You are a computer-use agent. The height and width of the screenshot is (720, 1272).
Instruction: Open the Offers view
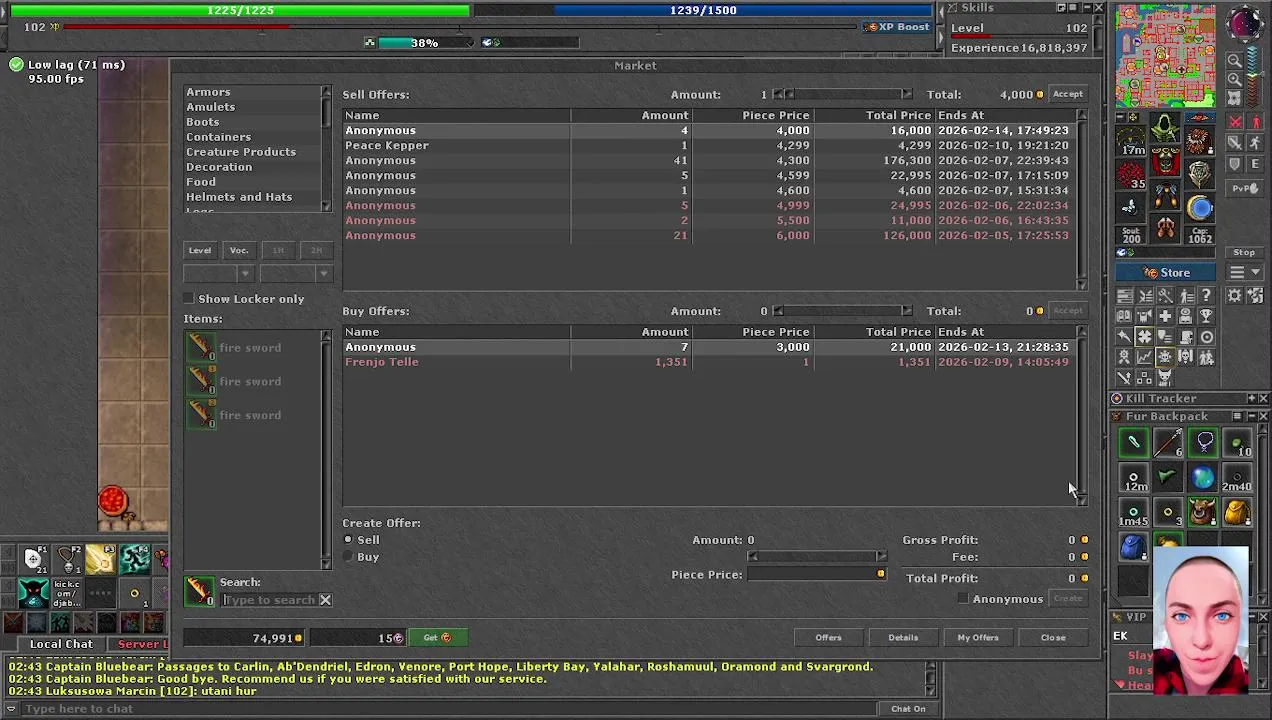tap(828, 638)
